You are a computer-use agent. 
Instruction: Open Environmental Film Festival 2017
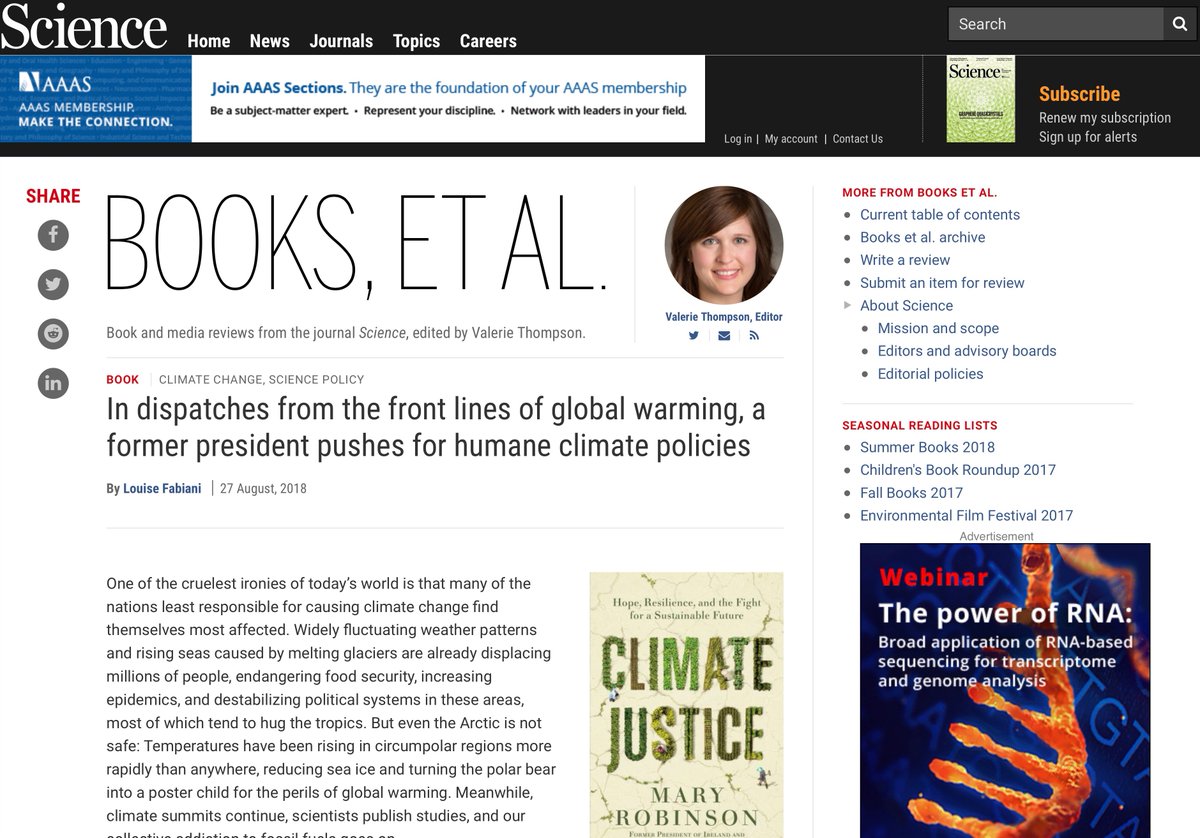point(966,516)
